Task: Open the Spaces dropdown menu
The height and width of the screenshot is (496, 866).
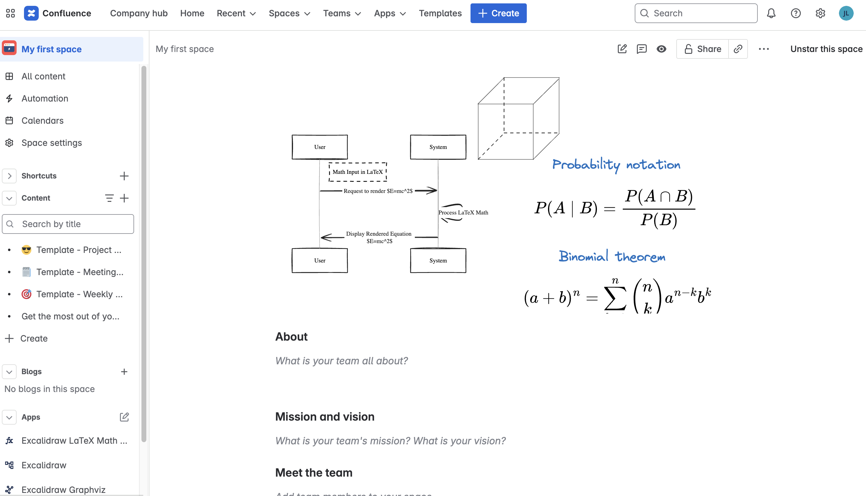Action: [289, 13]
